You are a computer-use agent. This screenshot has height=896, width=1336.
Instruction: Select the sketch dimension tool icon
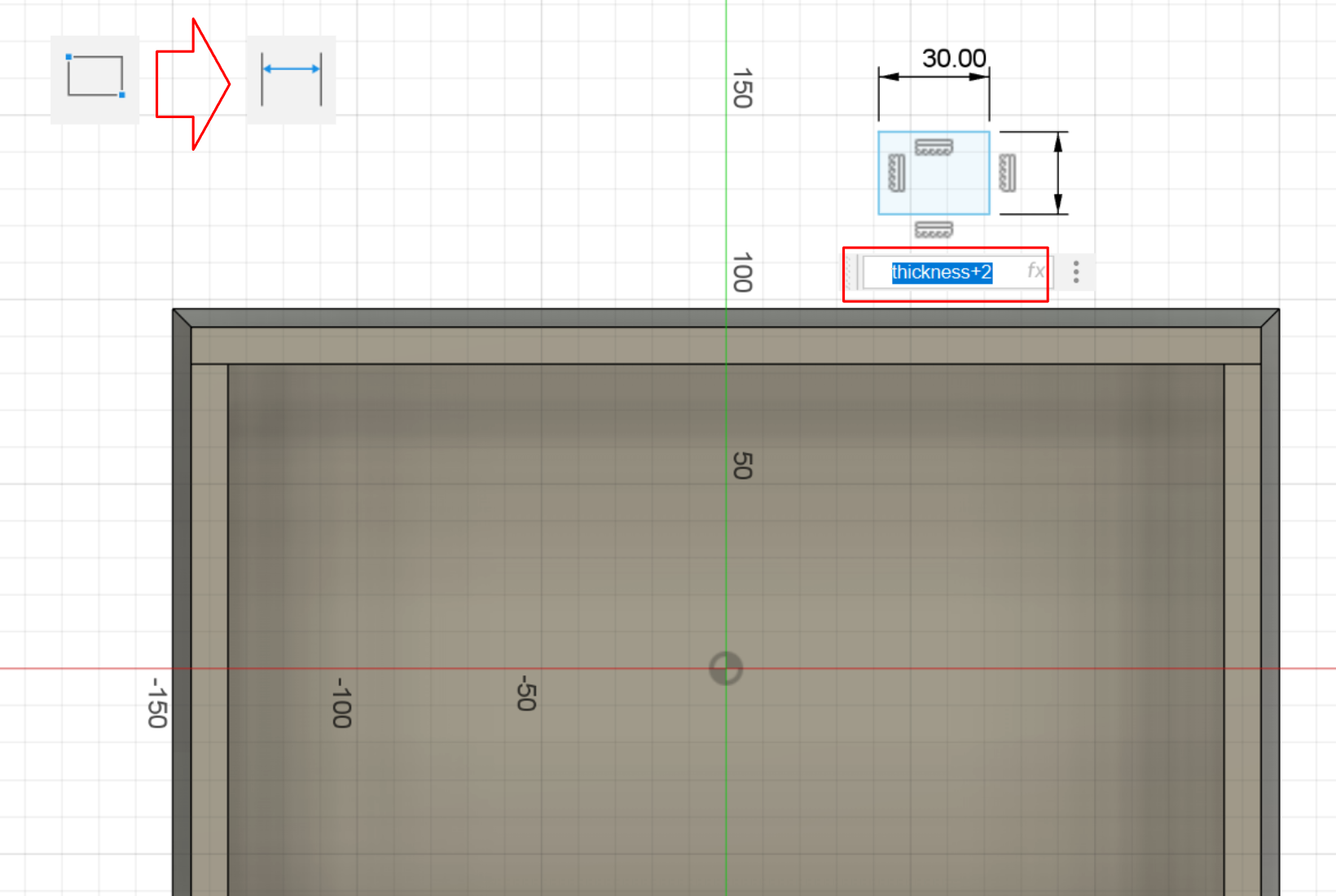(291, 79)
